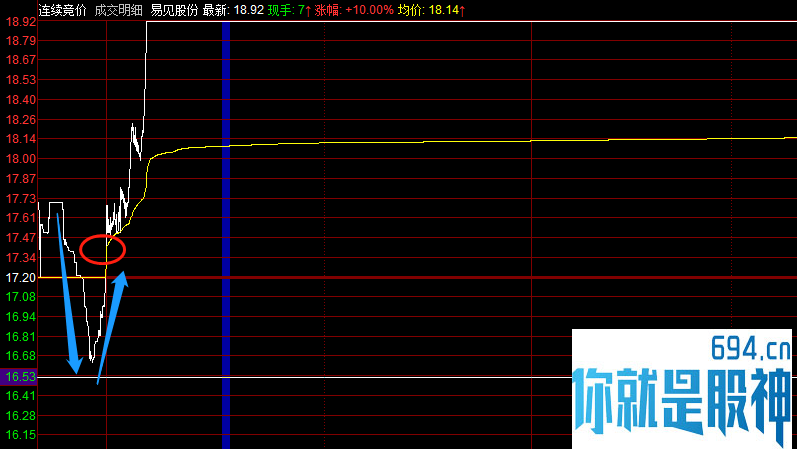Switch to the 成交明细 tab
The width and height of the screenshot is (797, 449).
click(118, 10)
